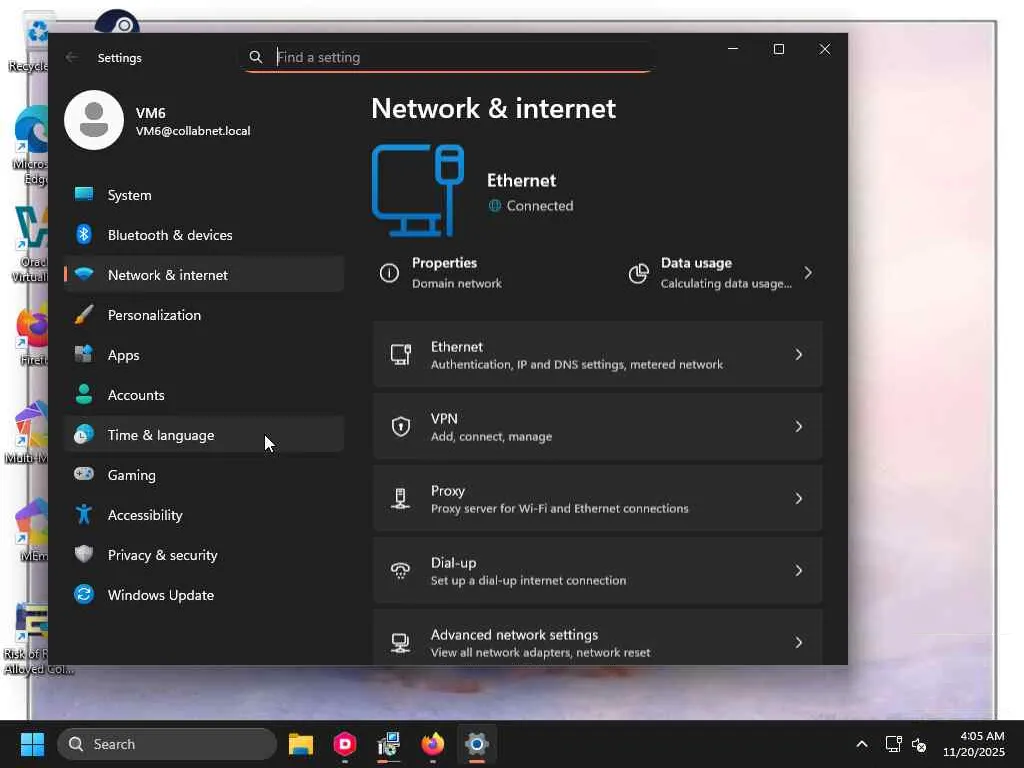This screenshot has height=768, width=1024.
Task: Open Bluetooth & devices settings
Action: 204,234
